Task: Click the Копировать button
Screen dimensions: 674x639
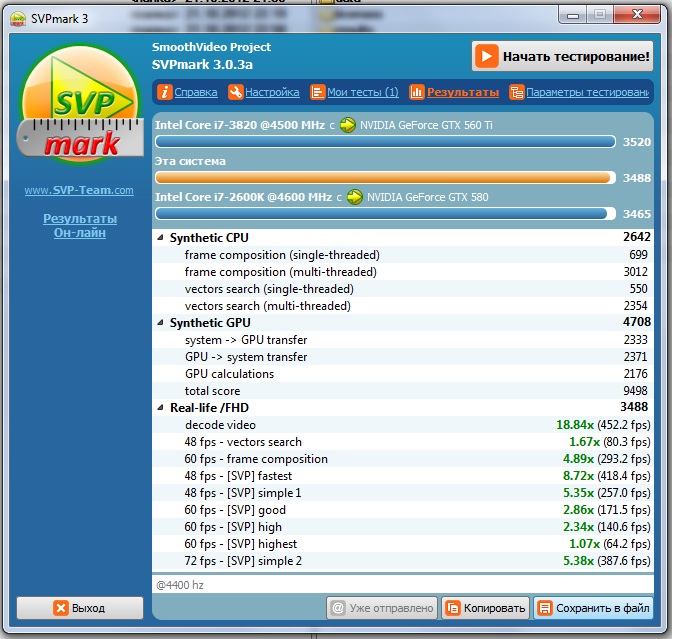Action: 485,608
